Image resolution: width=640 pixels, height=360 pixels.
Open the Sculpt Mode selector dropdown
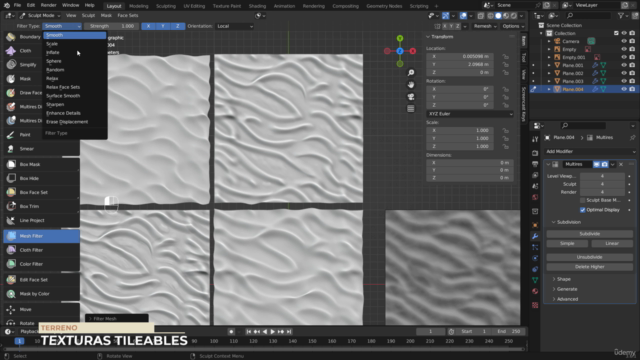[x=40, y=16]
